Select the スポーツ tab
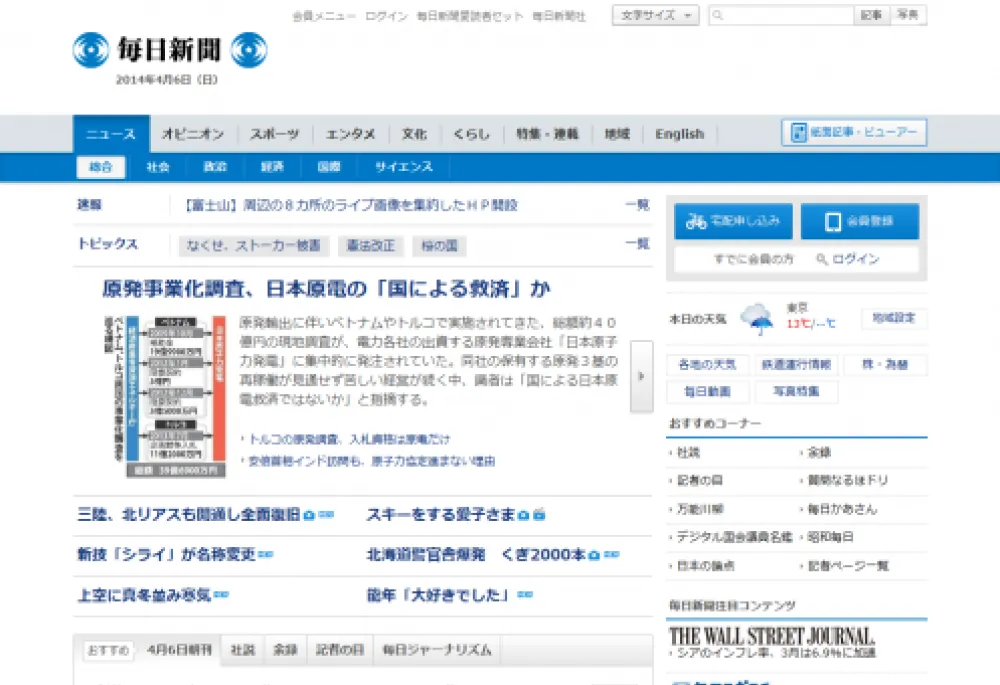 (x=275, y=134)
